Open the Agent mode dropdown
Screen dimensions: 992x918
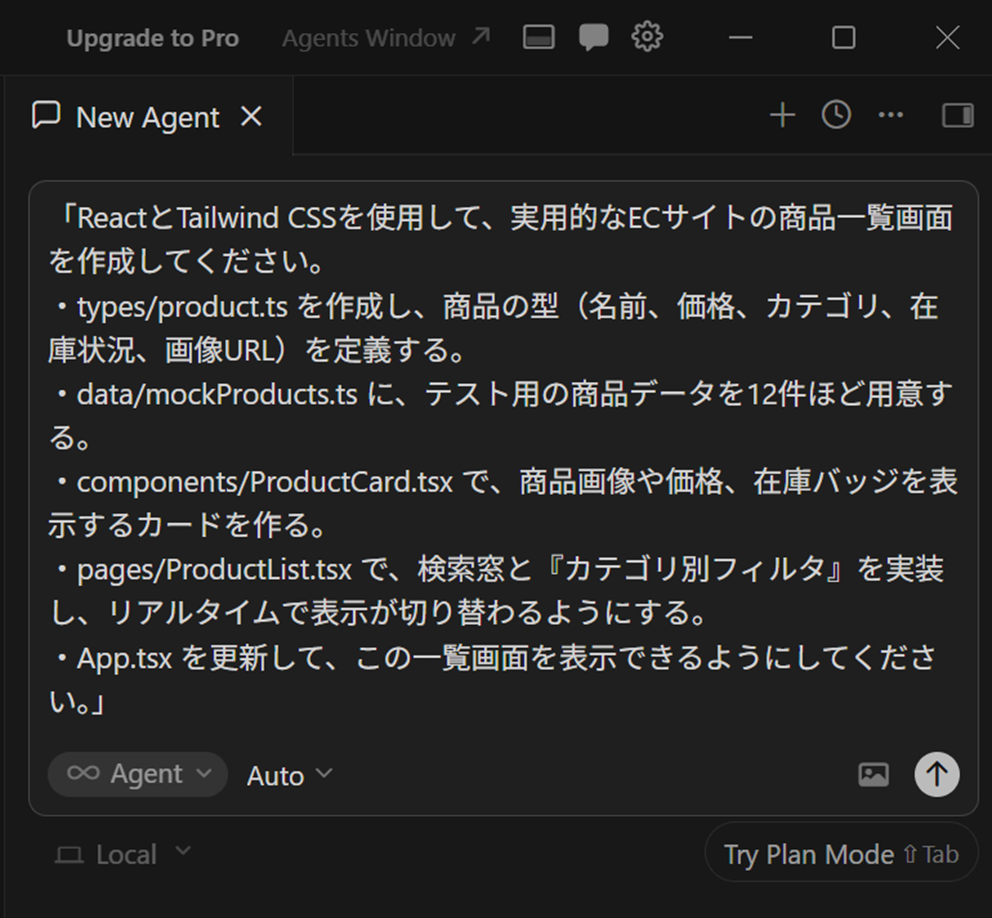point(138,774)
